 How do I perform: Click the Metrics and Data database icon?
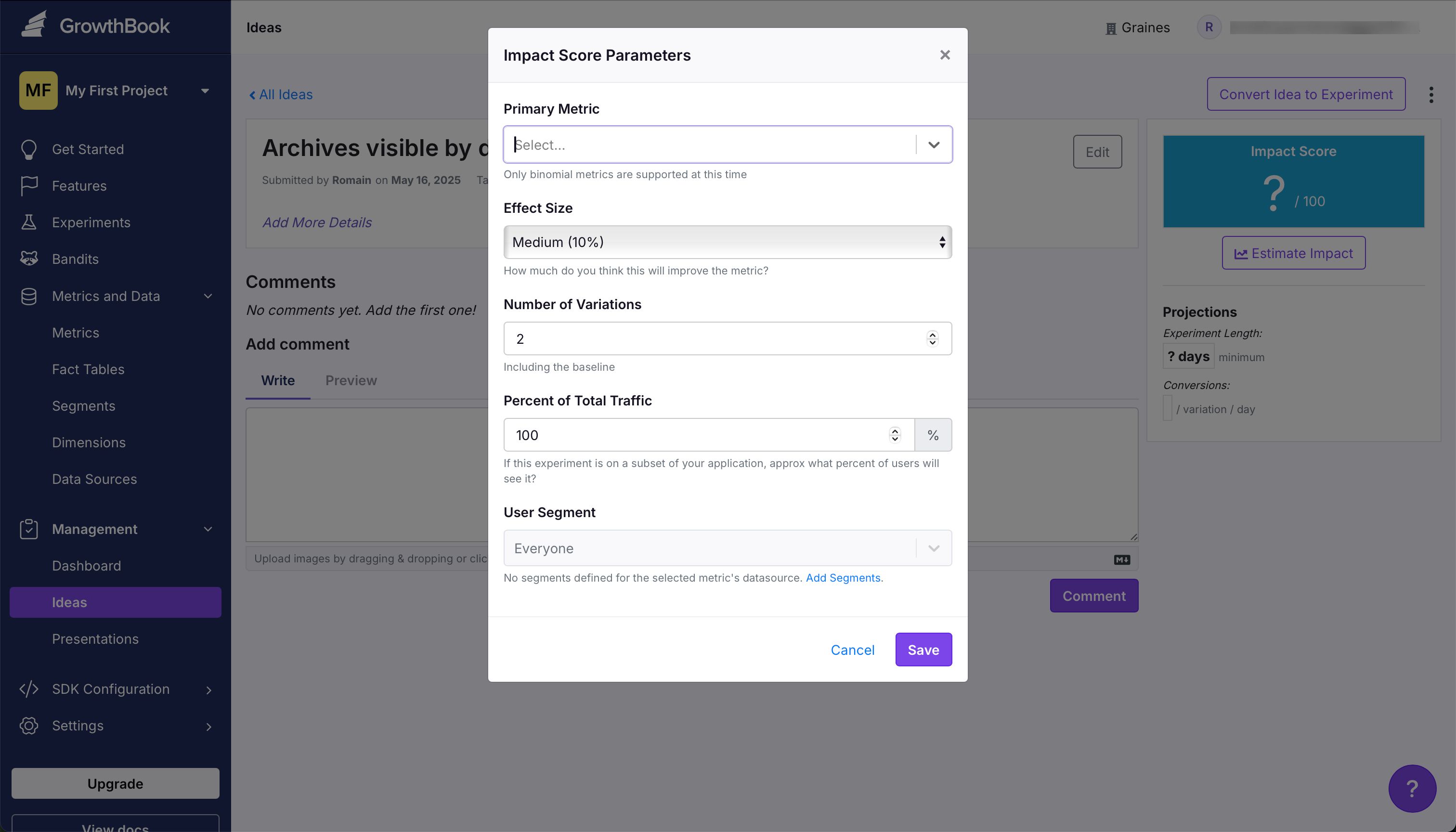(28, 296)
